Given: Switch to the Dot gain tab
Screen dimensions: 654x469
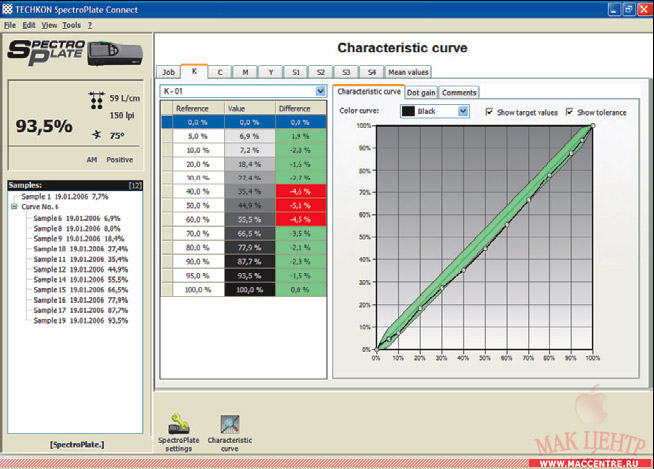Looking at the screenshot, I should coord(421,93).
